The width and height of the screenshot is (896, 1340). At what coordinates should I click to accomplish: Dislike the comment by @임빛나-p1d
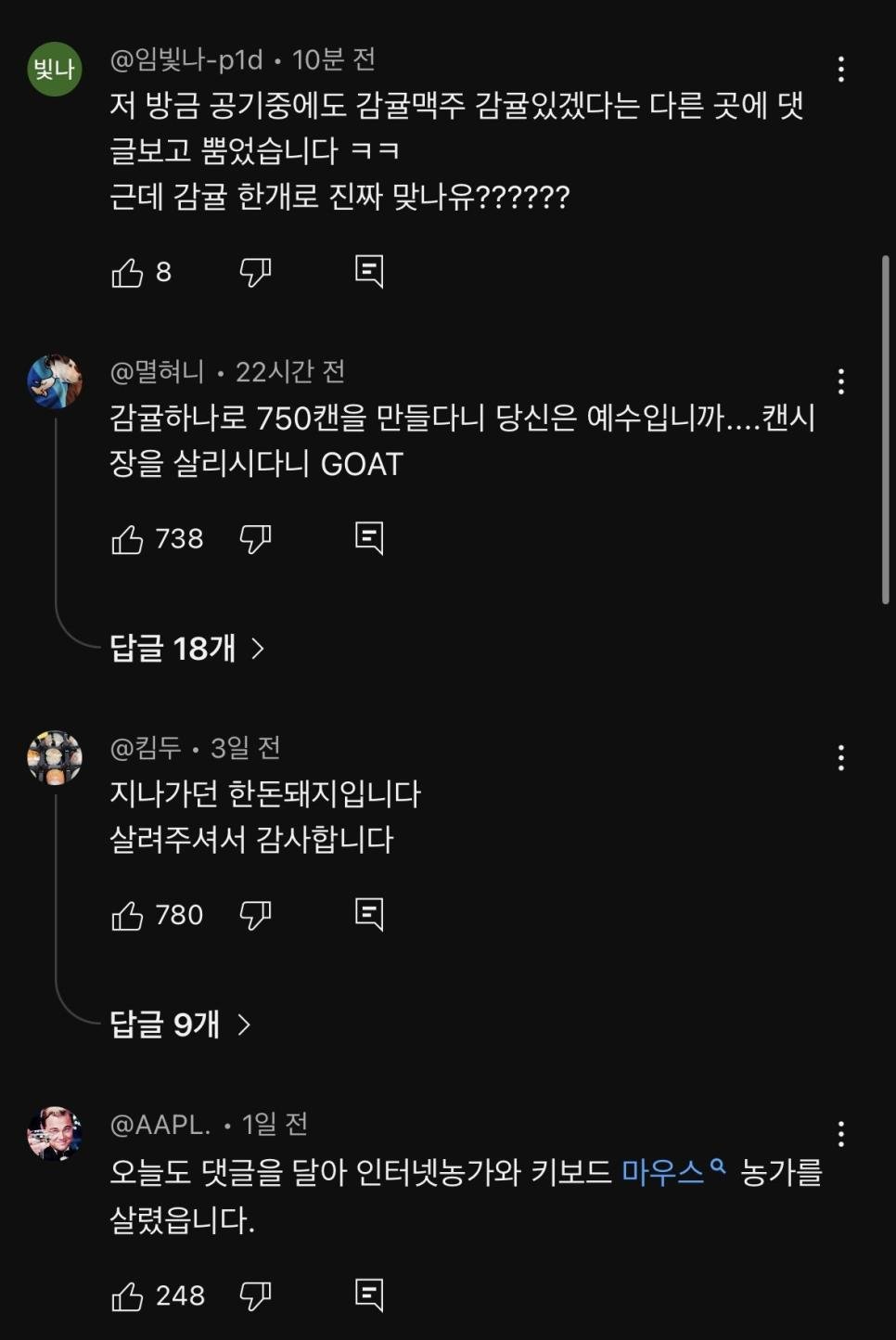click(255, 272)
